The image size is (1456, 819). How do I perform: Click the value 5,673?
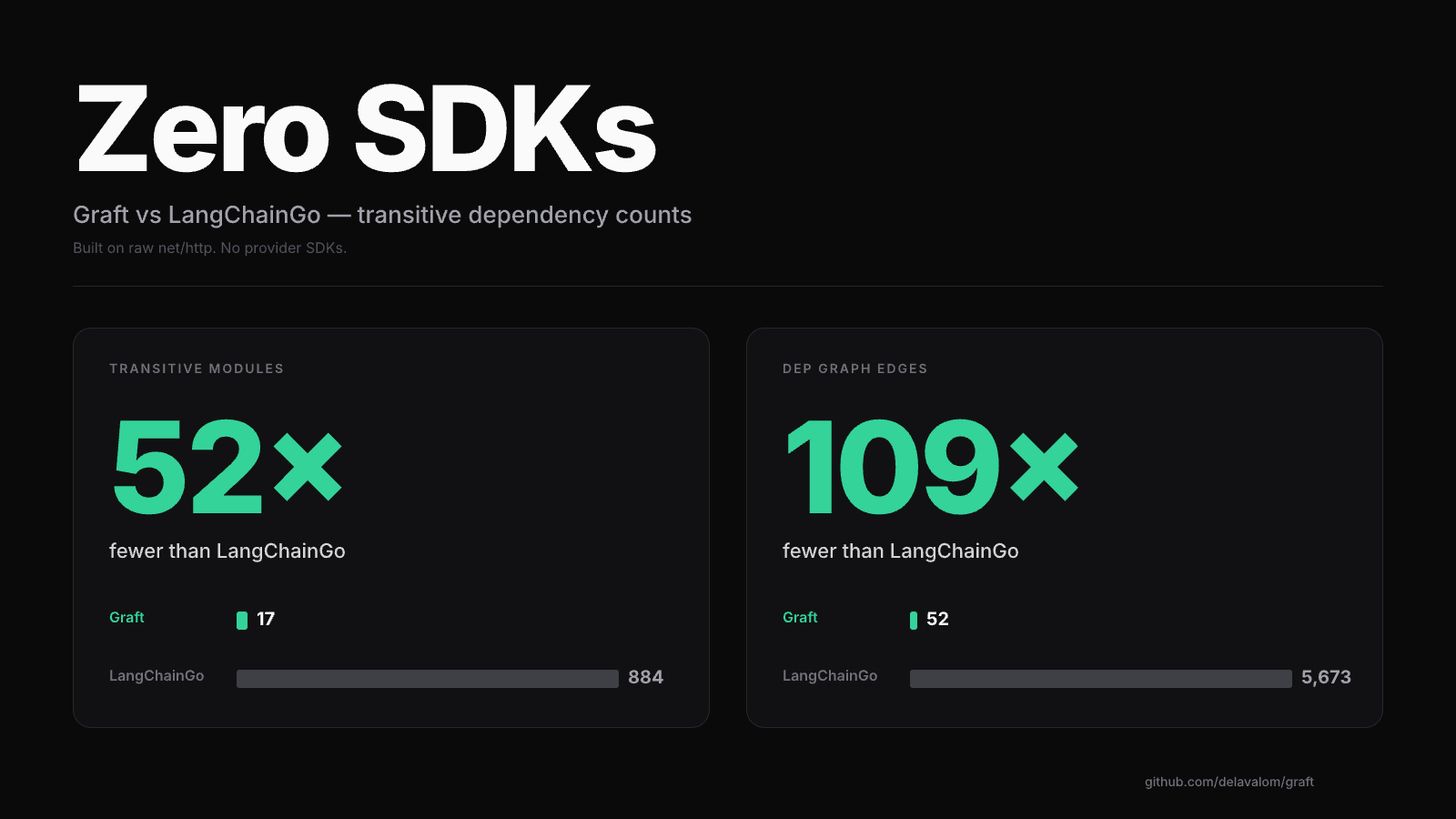coord(1326,677)
